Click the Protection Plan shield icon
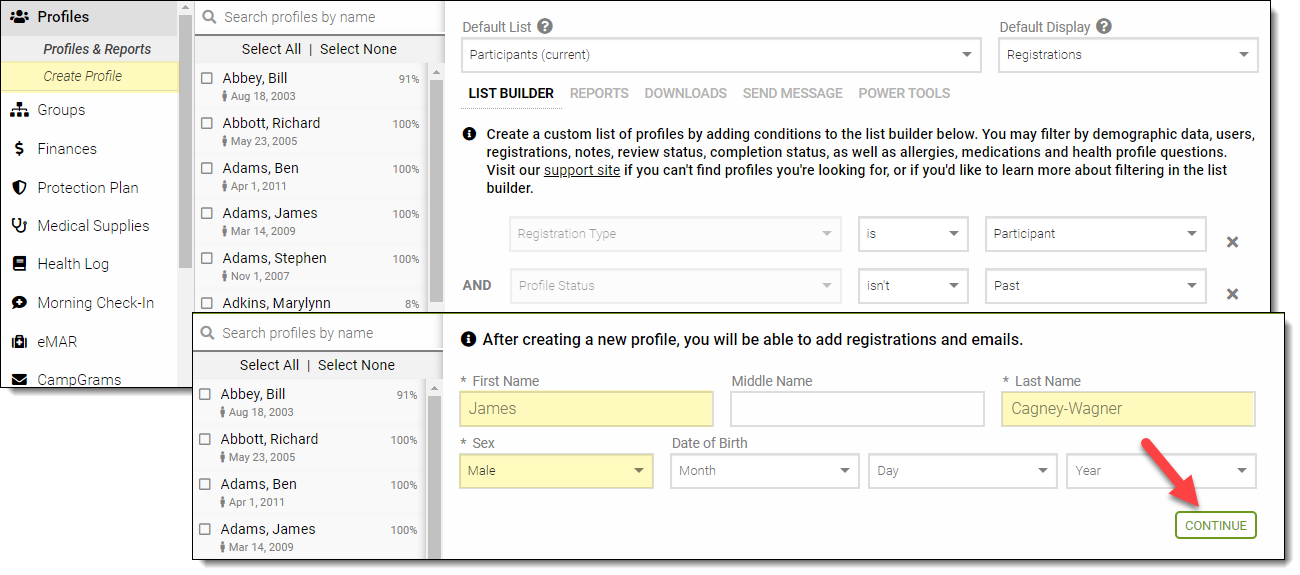The image size is (1300, 575). click(19, 188)
